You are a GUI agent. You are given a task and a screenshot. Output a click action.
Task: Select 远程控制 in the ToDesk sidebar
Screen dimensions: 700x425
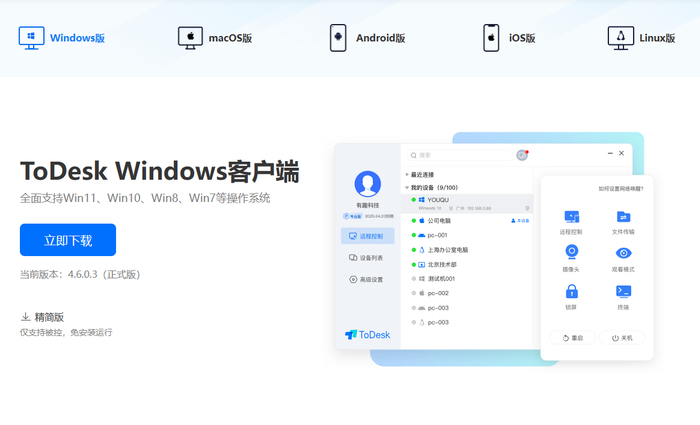point(367,236)
